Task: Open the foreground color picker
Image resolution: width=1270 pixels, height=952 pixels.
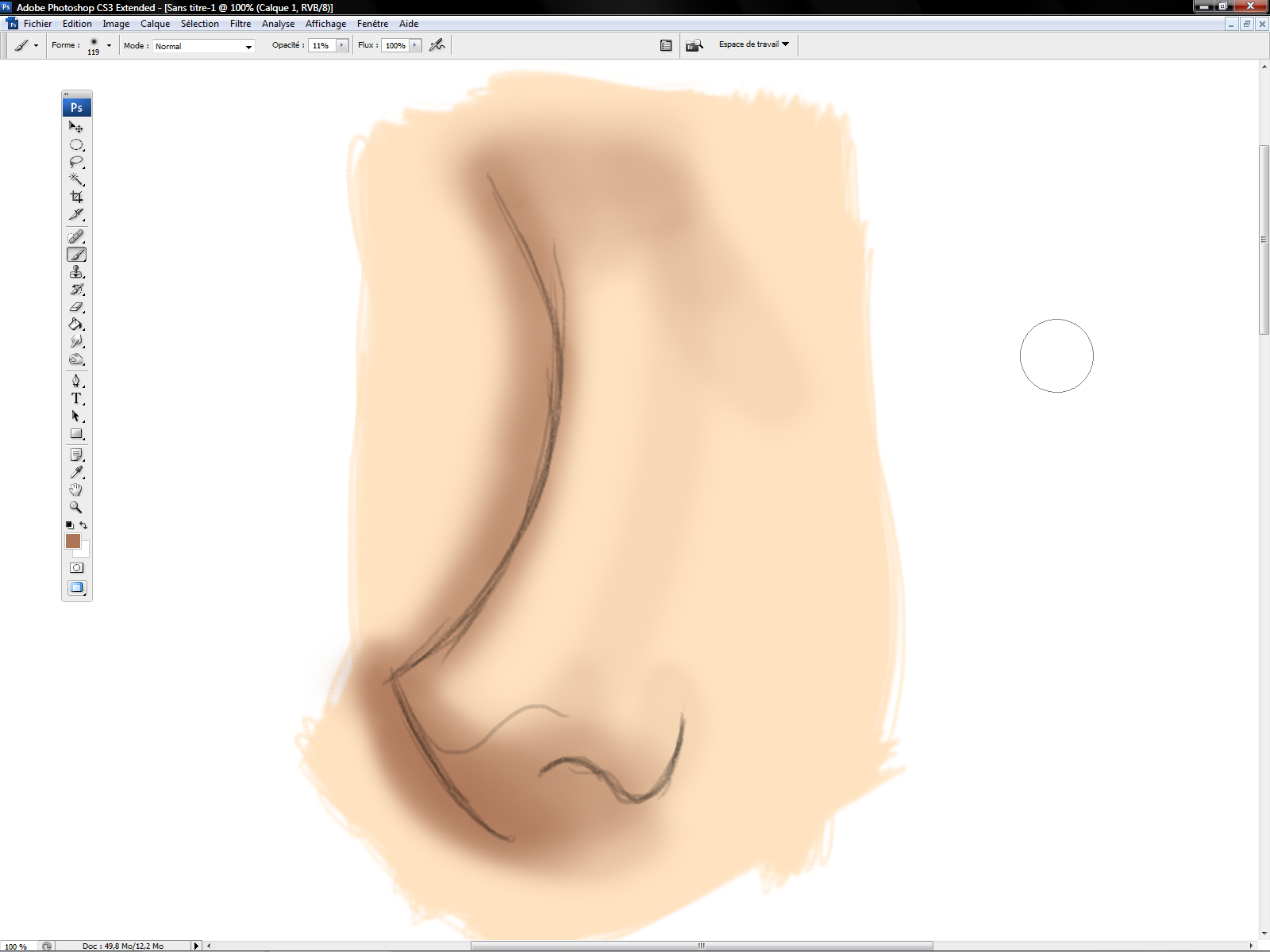Action: point(72,540)
